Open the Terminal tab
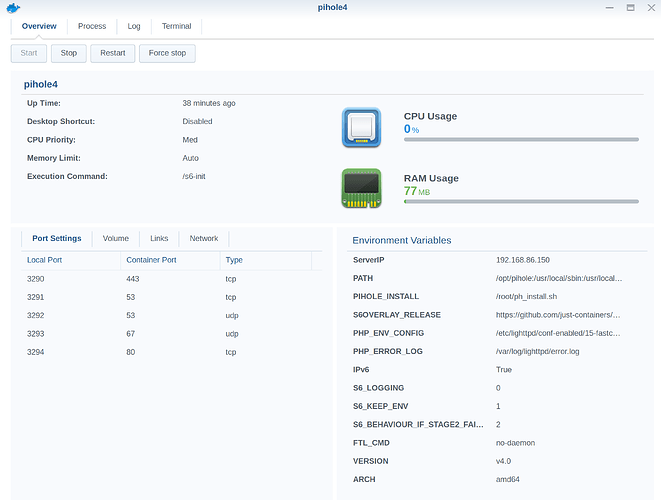The image size is (661, 500). (176, 26)
